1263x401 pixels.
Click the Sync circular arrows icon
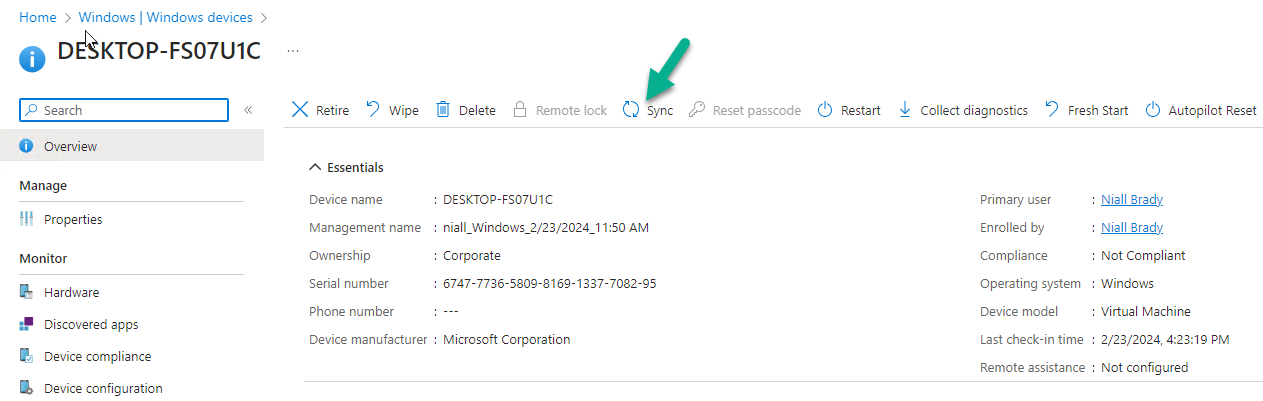tap(631, 110)
